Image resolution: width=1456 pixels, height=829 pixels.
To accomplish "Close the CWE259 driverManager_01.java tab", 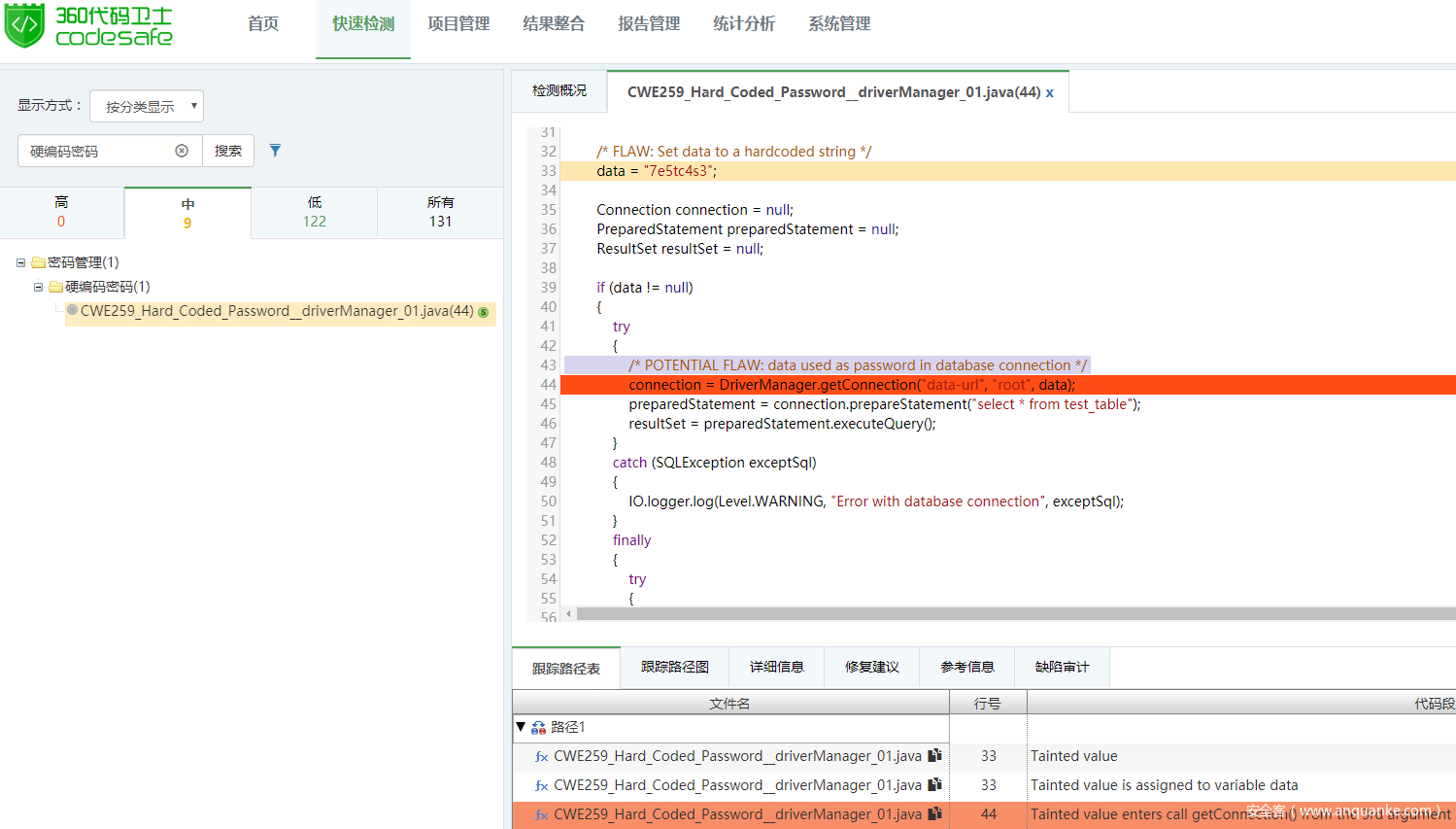I will [x=1050, y=93].
